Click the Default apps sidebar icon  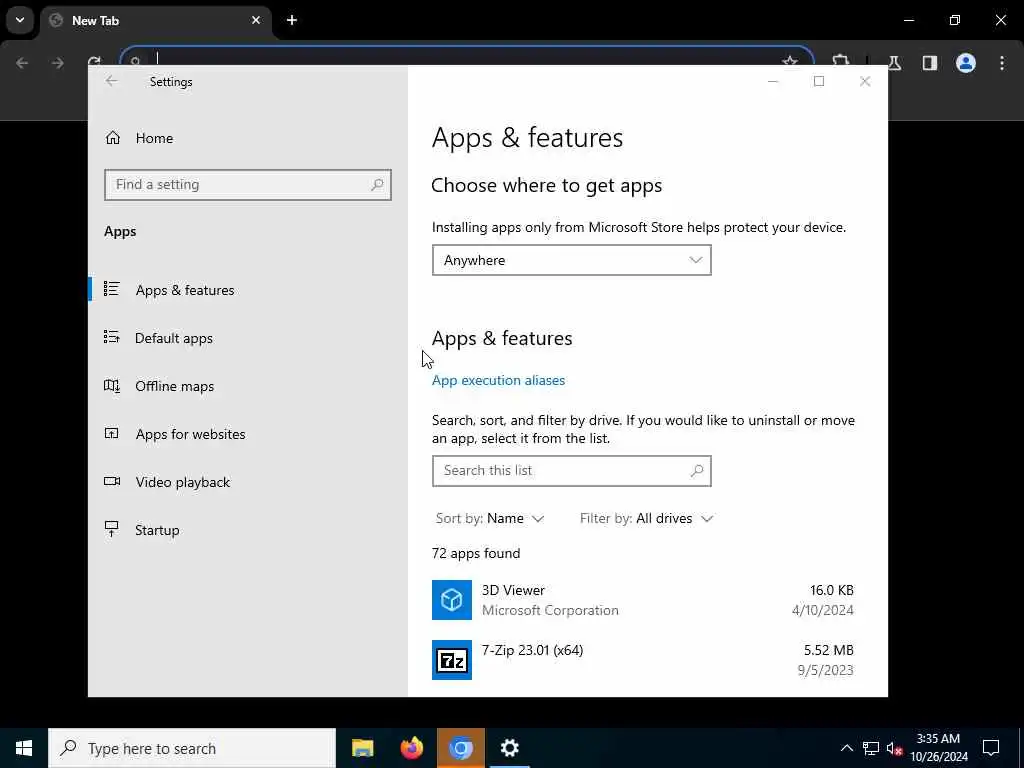tap(112, 337)
